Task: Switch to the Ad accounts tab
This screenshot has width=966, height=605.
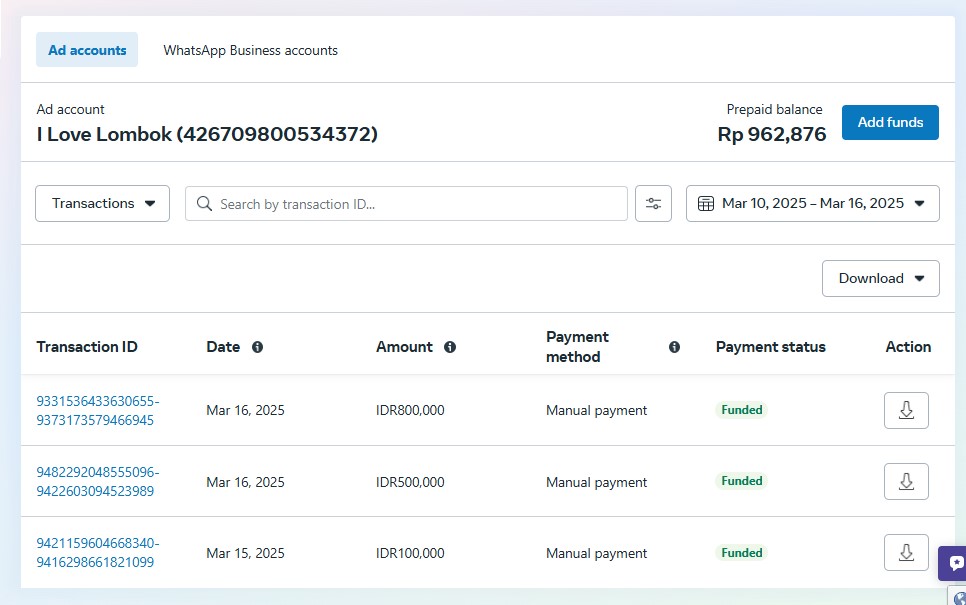Action: tap(87, 50)
